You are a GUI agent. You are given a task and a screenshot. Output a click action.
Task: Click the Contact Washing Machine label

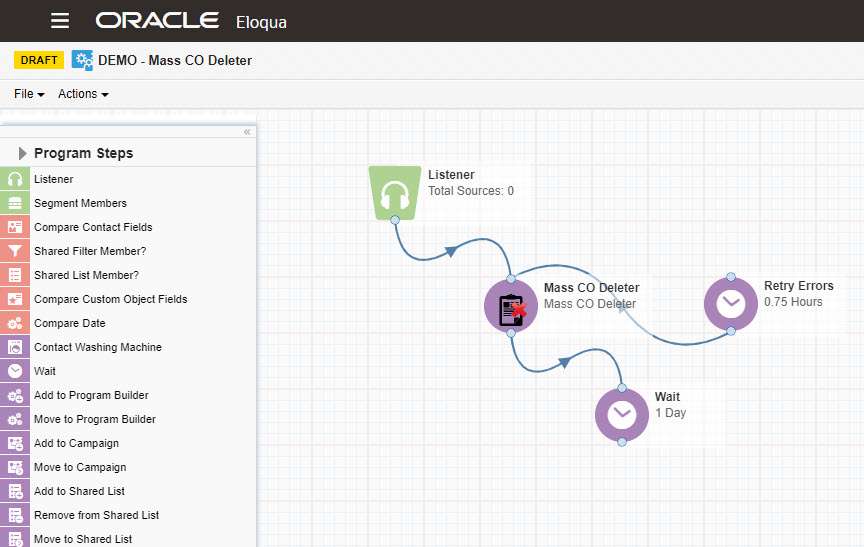(98, 347)
